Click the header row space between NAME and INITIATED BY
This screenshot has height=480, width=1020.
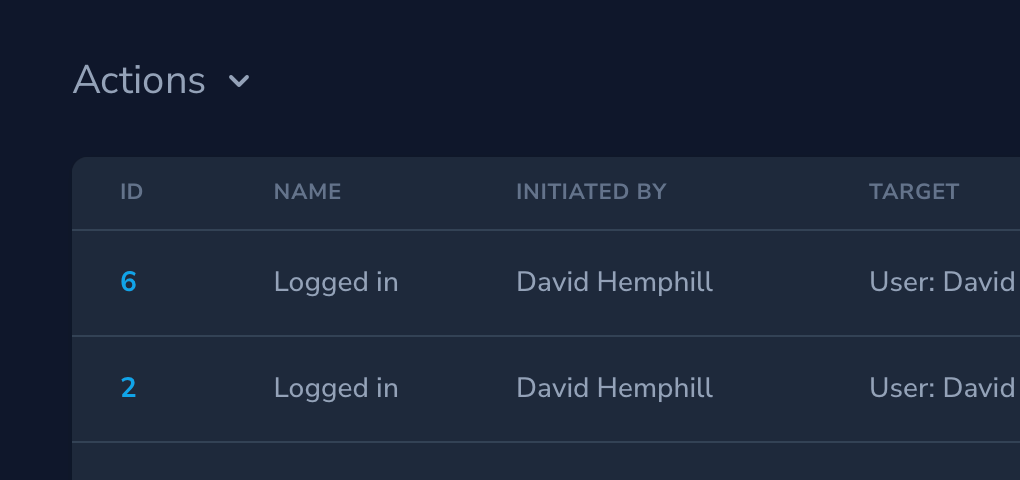428,192
